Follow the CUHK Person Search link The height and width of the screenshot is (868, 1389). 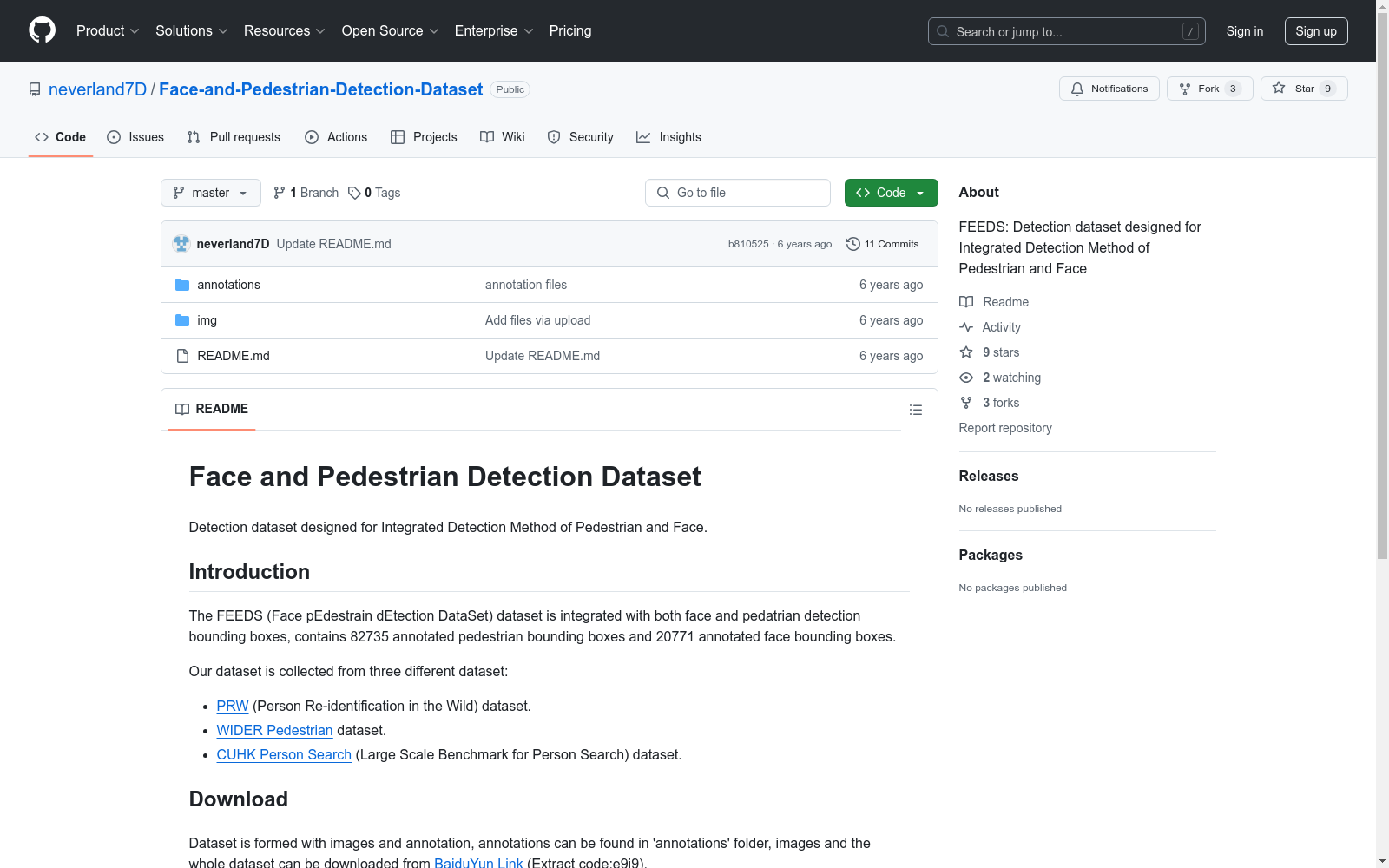[x=284, y=755]
